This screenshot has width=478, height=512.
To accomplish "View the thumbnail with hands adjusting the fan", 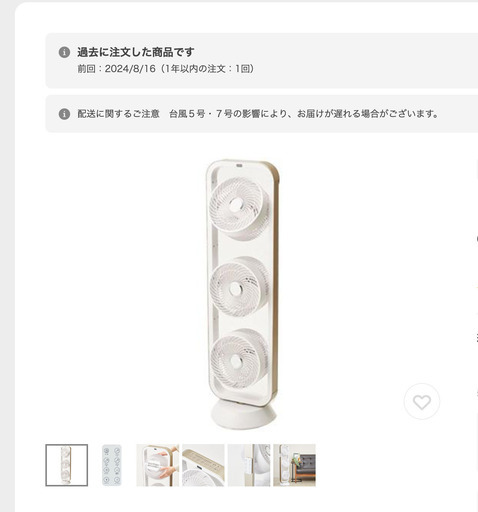I will pos(158,465).
